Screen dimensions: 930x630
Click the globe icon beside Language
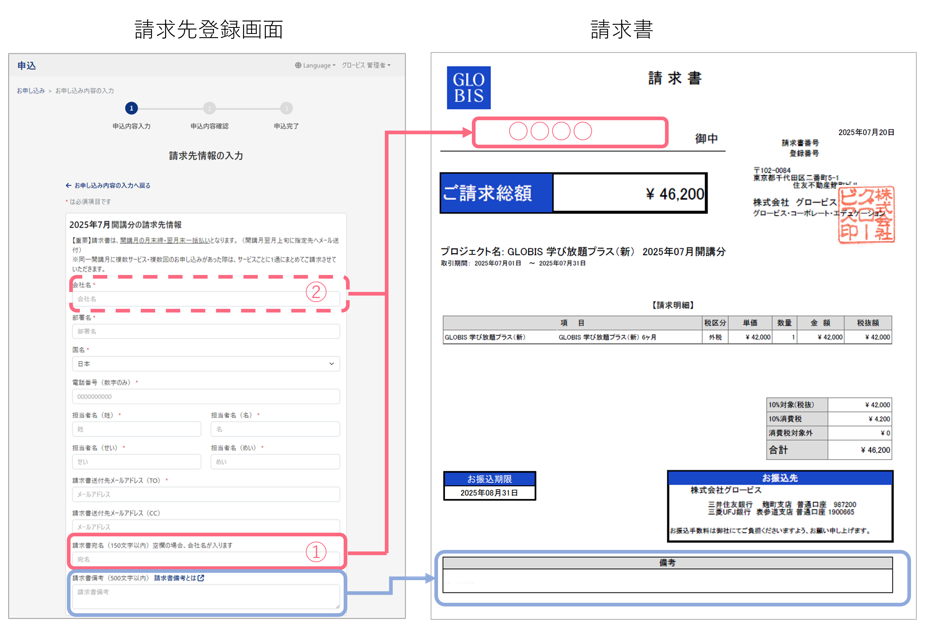click(298, 65)
